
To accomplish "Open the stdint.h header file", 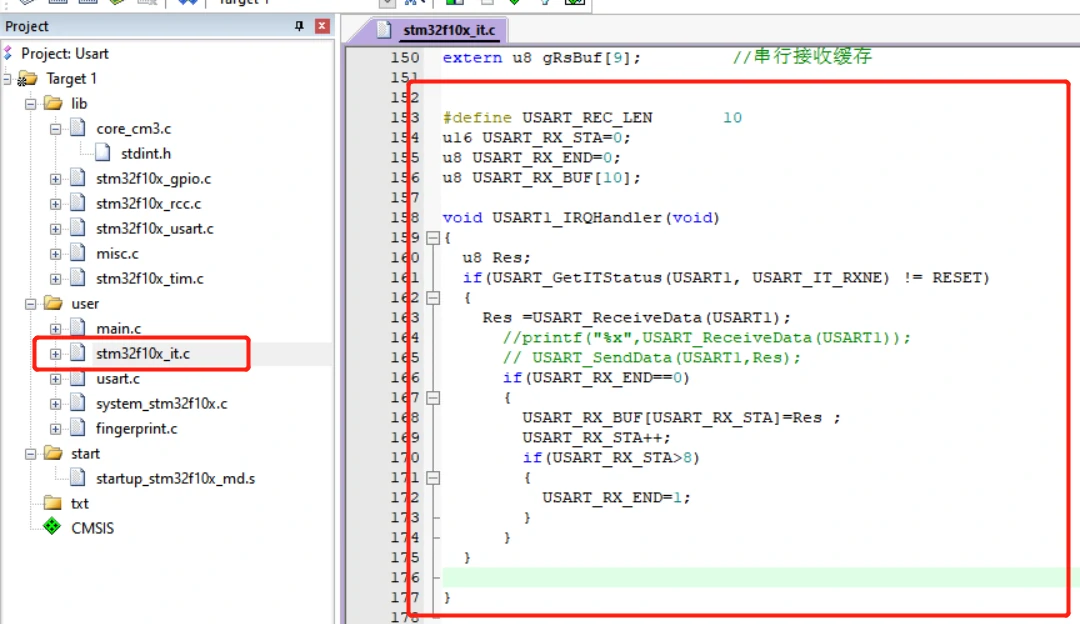I will 145,154.
